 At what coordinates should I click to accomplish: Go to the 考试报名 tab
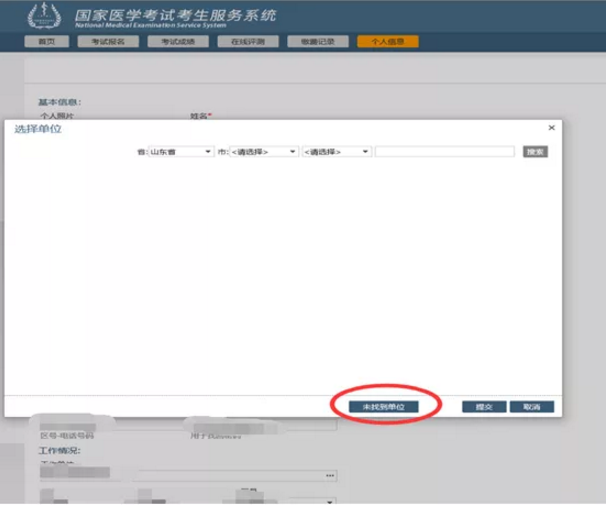[107, 42]
